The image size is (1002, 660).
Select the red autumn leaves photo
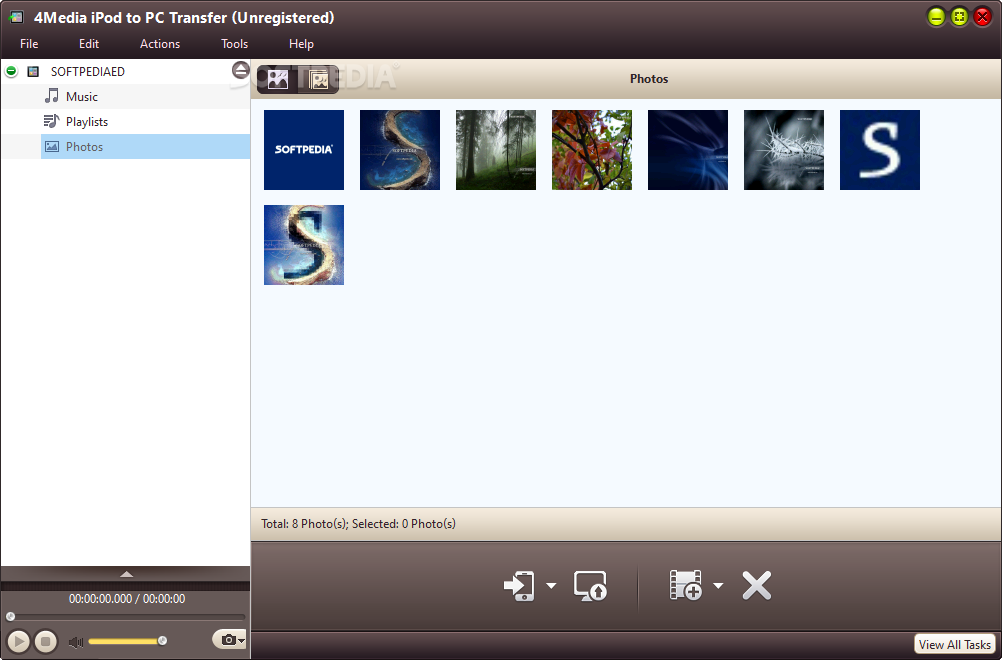pyautogui.click(x=592, y=150)
